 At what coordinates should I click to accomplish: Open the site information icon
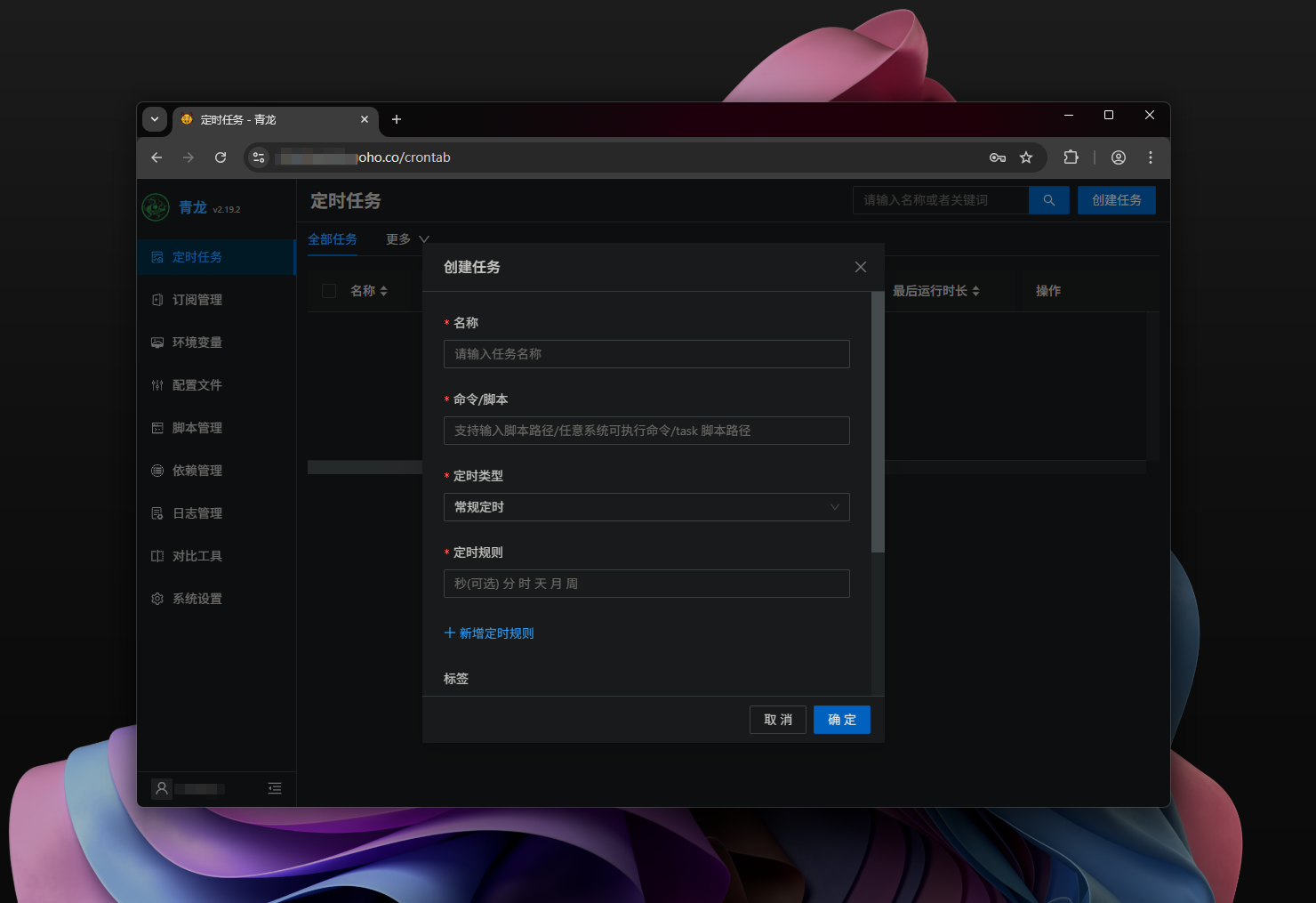click(259, 157)
